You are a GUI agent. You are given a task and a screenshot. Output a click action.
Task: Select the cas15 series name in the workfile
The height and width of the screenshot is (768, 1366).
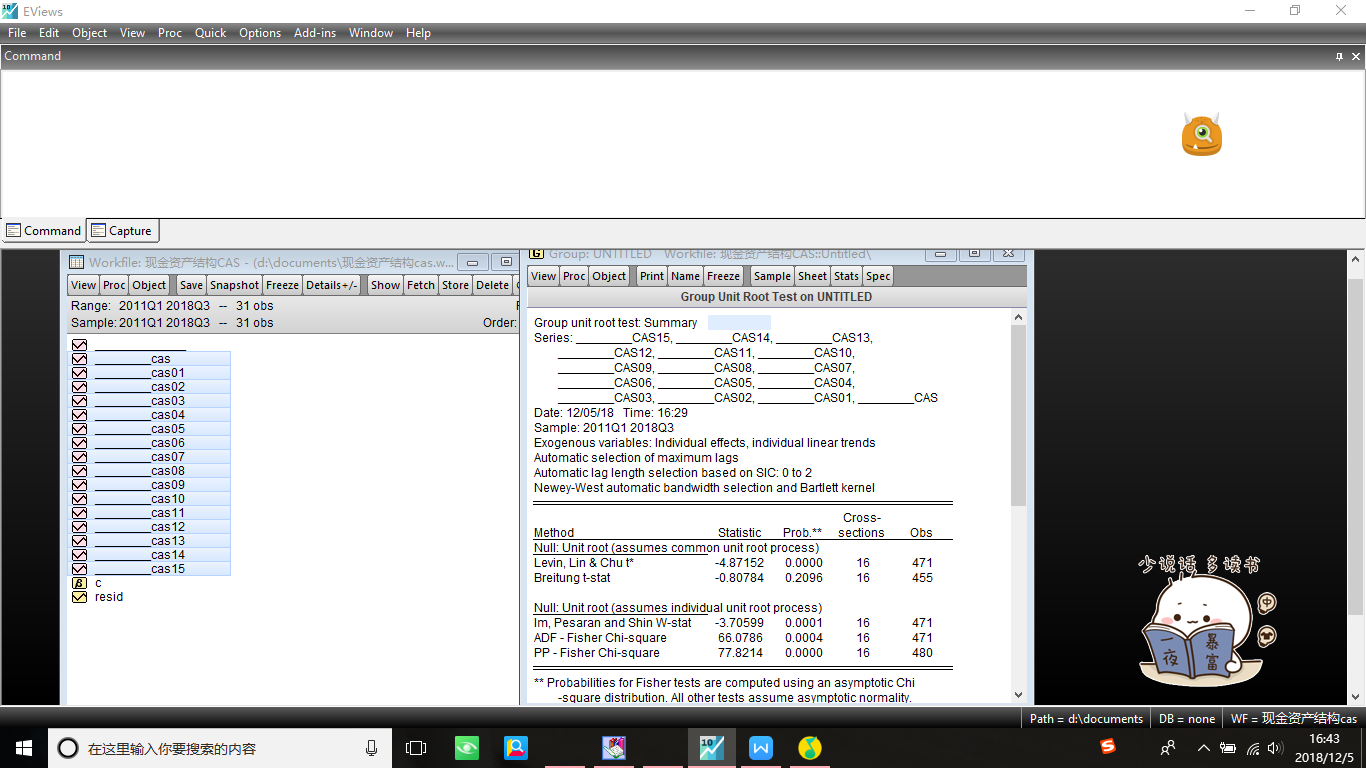(x=140, y=569)
